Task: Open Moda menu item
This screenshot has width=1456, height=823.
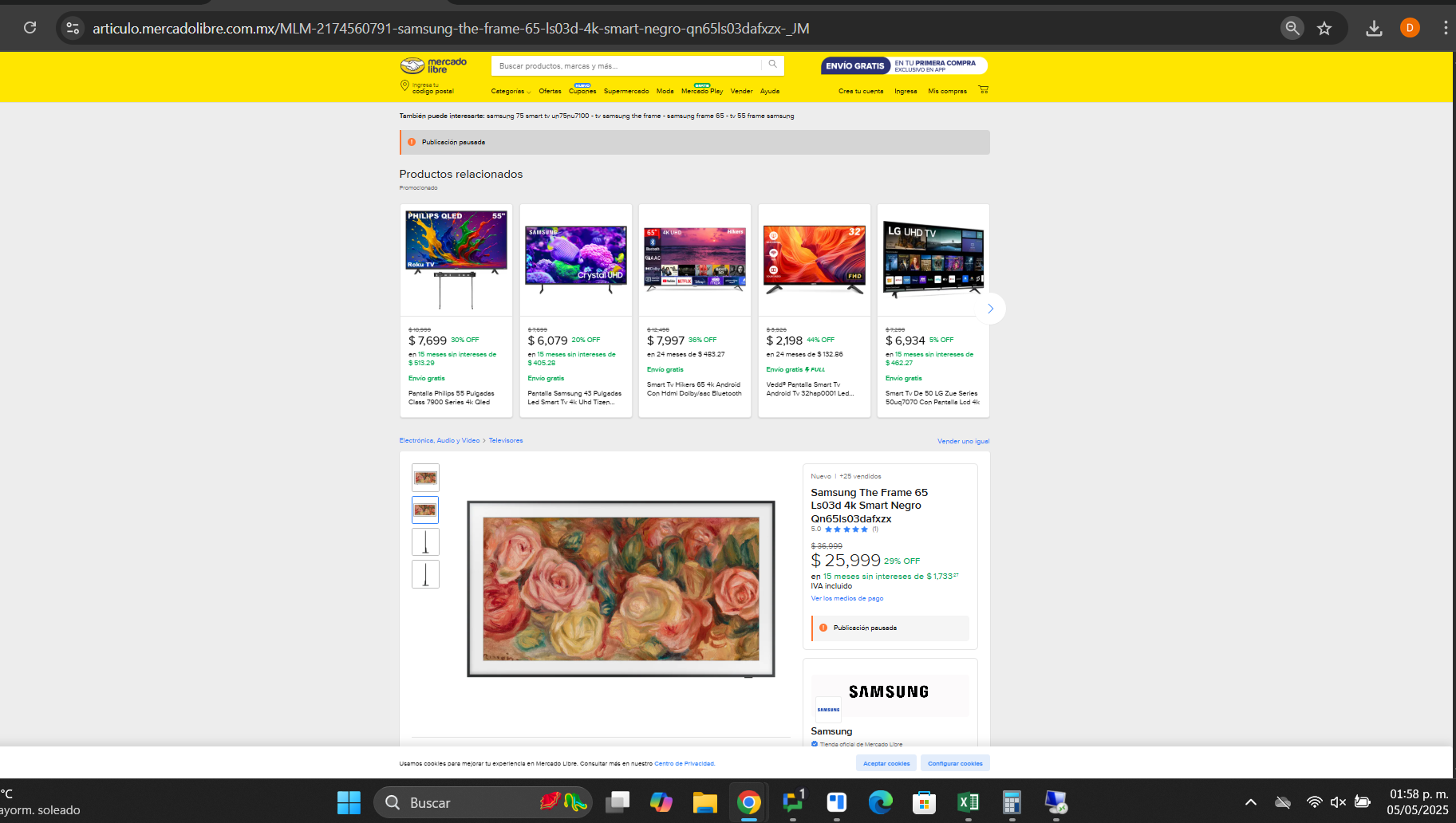Action: point(665,91)
